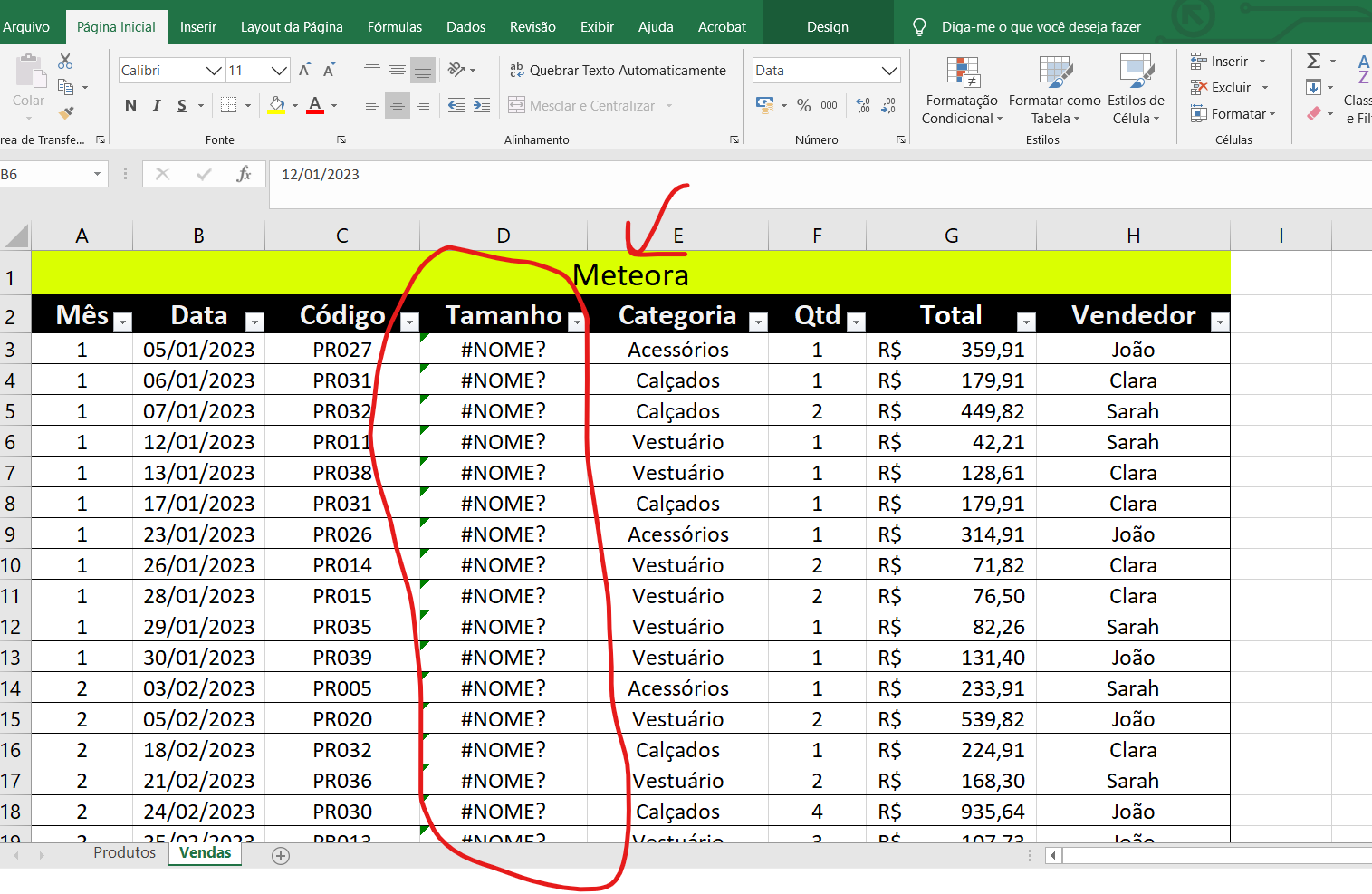Screen dimensions: 1372x894
Task: Open Alinhamento dialog launcher
Action: coord(734,139)
